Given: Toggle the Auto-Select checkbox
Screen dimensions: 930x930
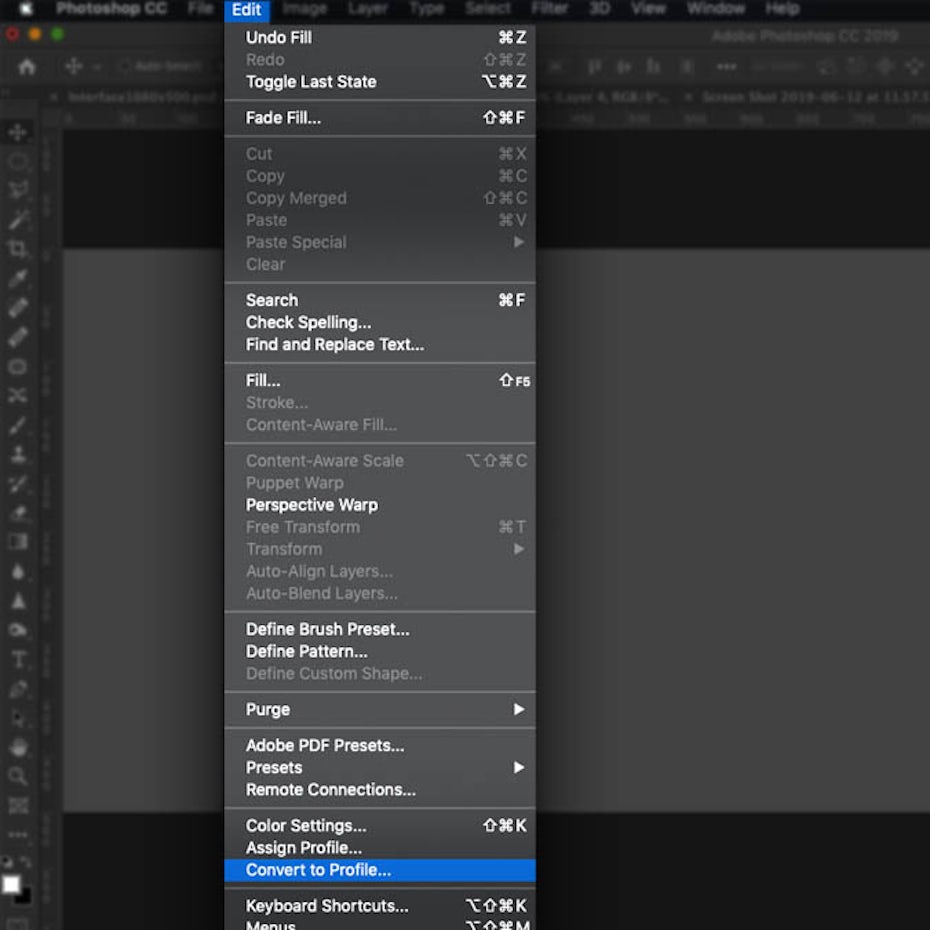Looking at the screenshot, I should (125, 66).
